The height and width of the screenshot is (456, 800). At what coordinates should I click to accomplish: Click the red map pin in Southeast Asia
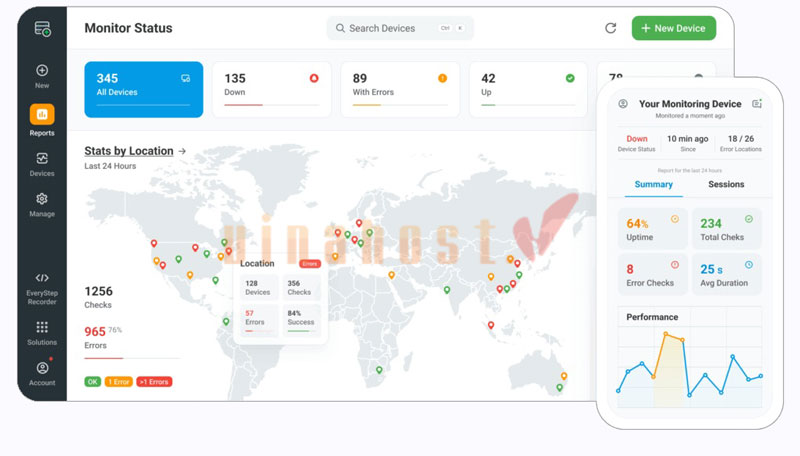pos(491,325)
